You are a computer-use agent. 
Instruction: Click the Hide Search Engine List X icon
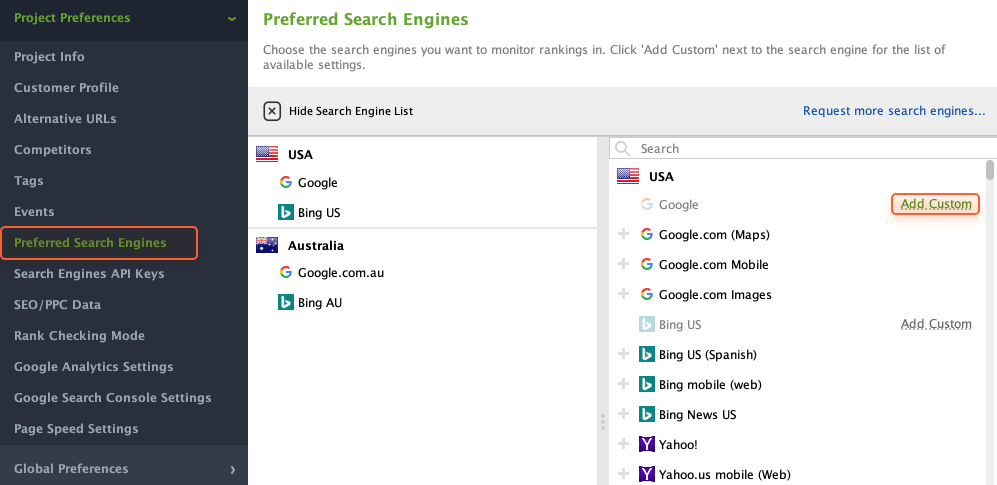[x=272, y=111]
